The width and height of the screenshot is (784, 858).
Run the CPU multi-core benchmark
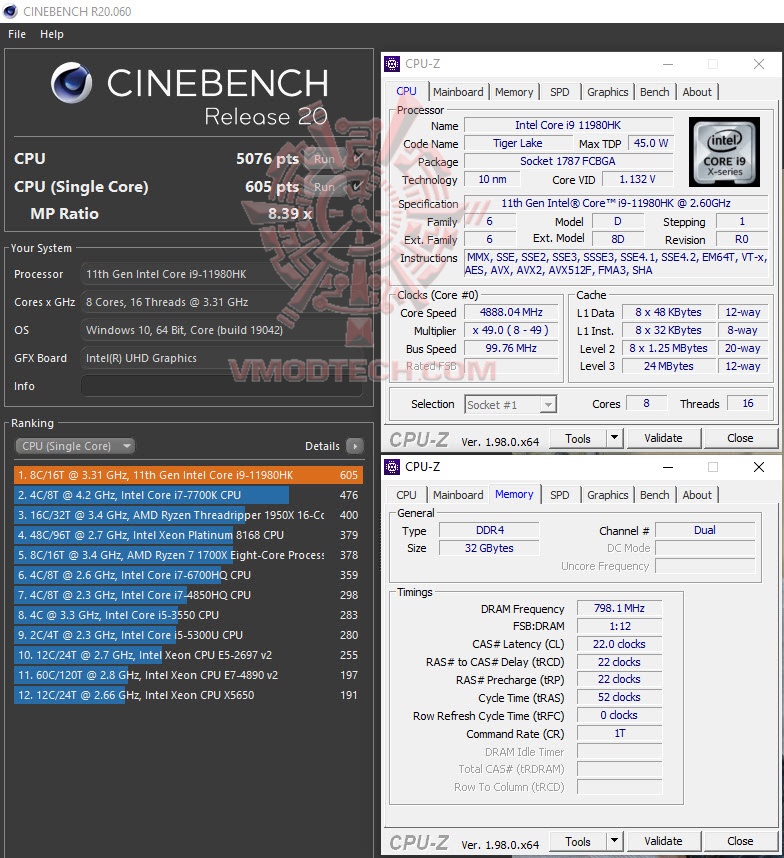coord(324,159)
